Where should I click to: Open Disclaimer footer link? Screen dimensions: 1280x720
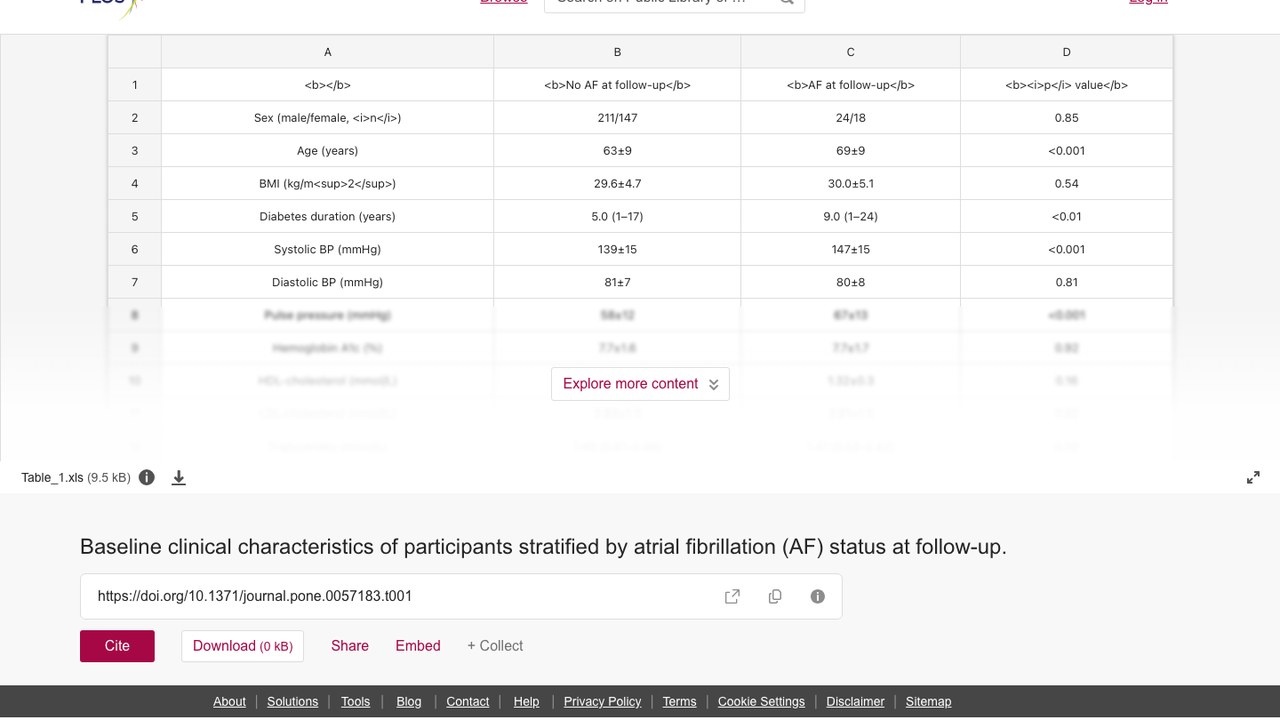(x=856, y=701)
